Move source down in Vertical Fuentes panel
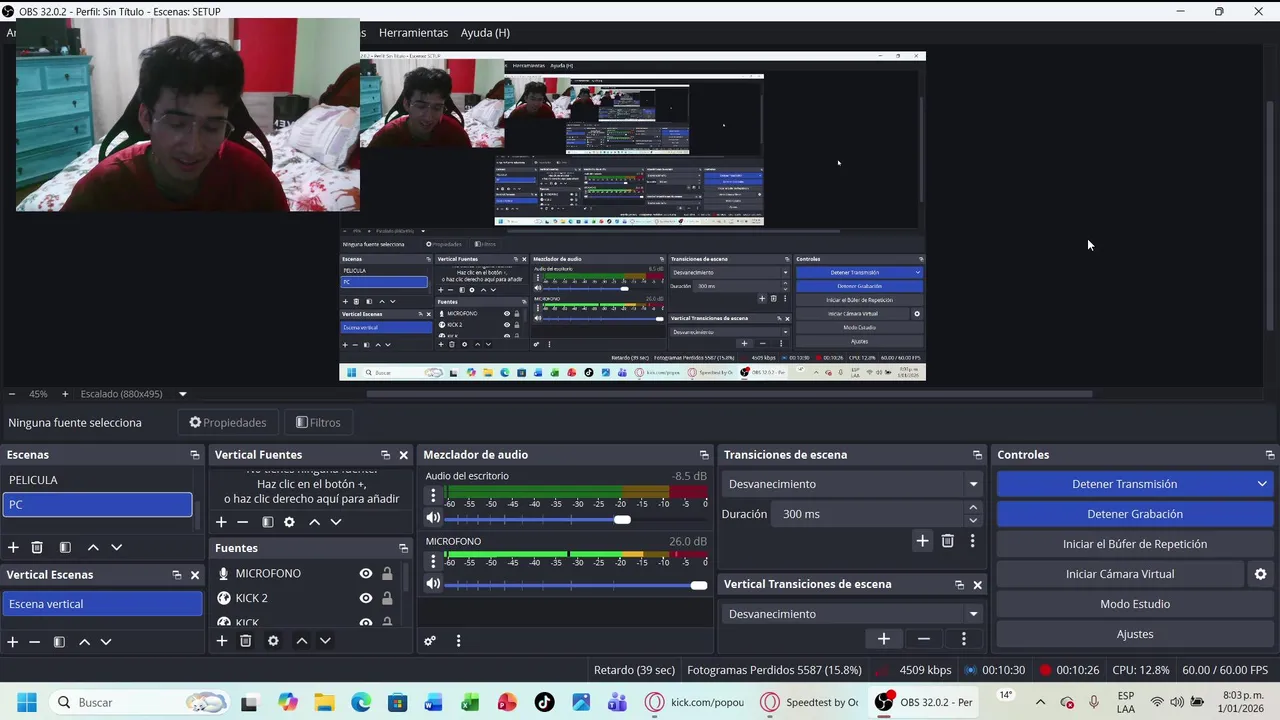The image size is (1280, 720). pos(336,522)
